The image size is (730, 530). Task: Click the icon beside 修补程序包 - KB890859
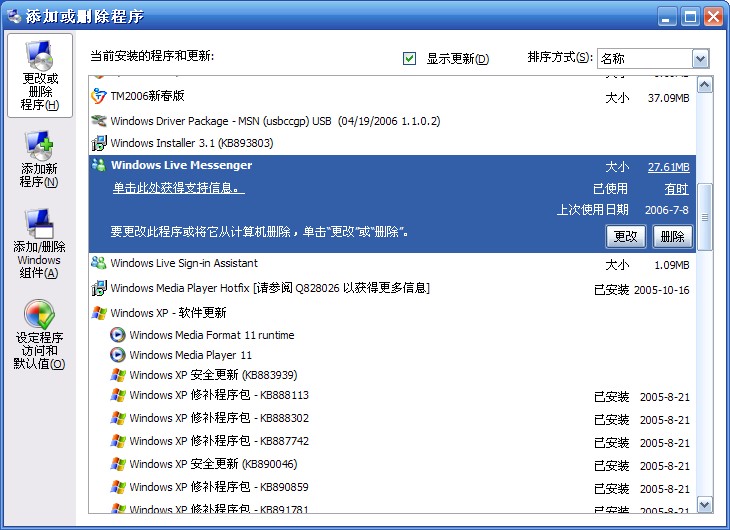click(x=118, y=487)
